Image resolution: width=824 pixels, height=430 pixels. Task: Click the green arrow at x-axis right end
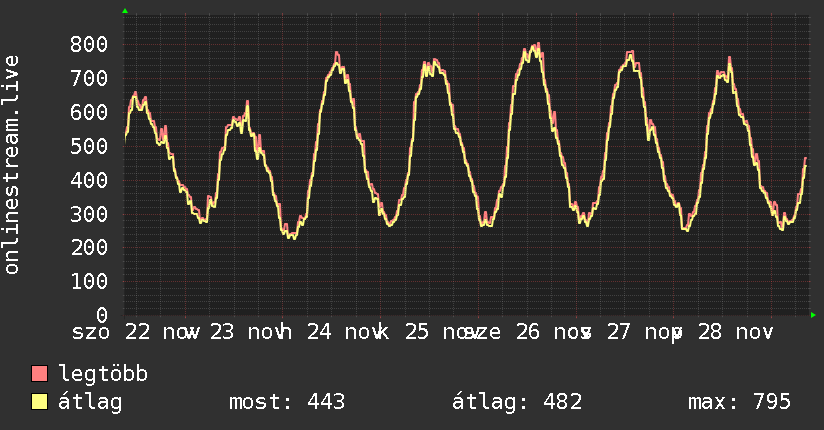tap(813, 315)
